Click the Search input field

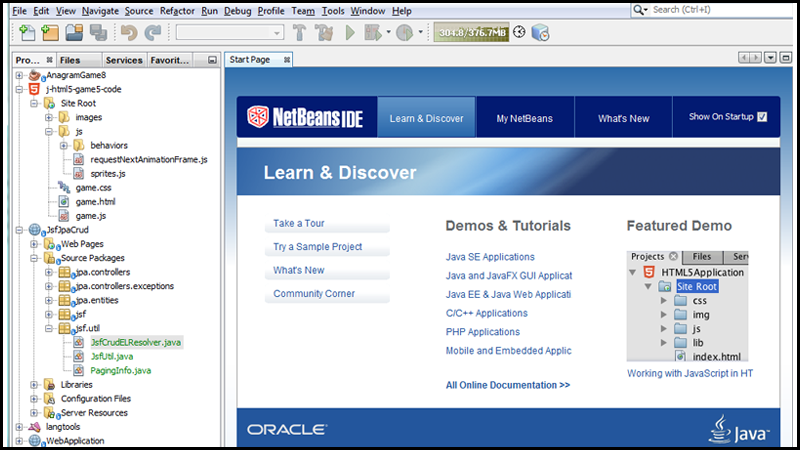pyautogui.click(x=720, y=10)
